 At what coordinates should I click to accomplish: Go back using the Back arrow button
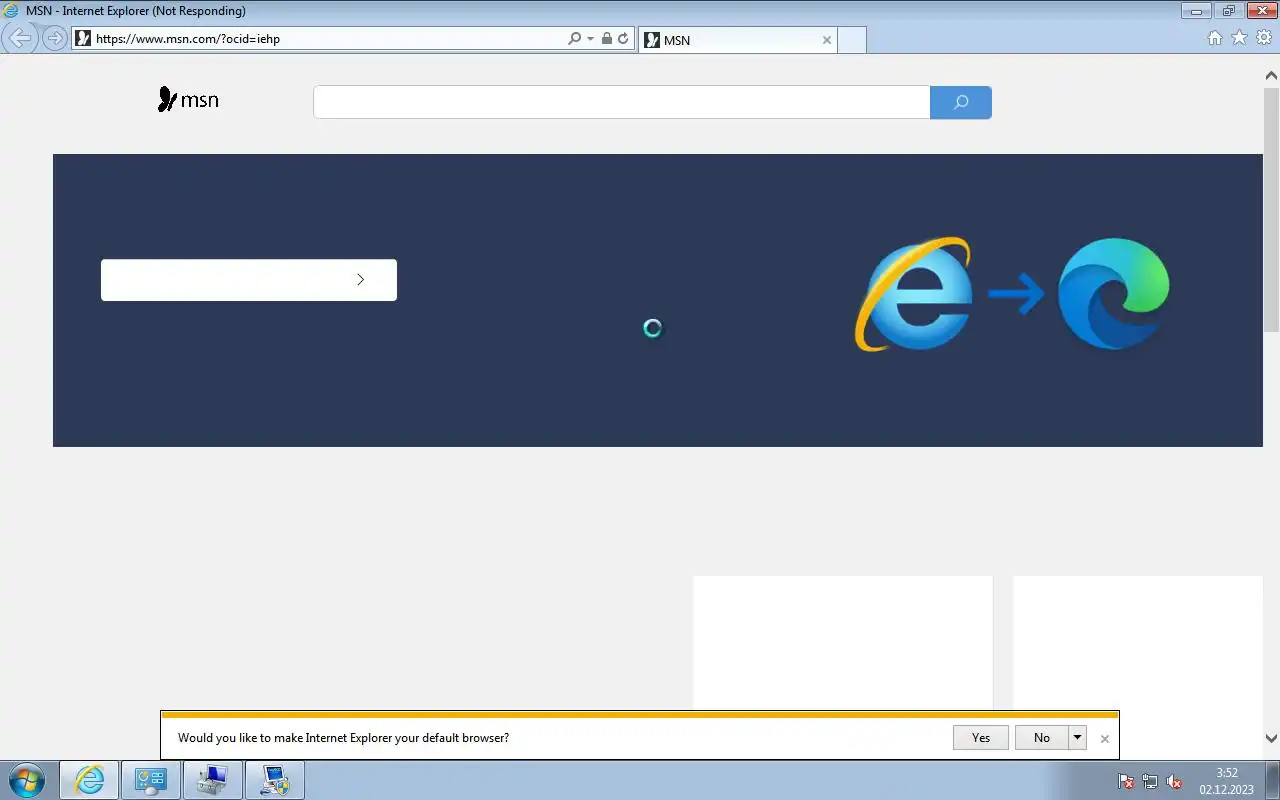pos(20,39)
